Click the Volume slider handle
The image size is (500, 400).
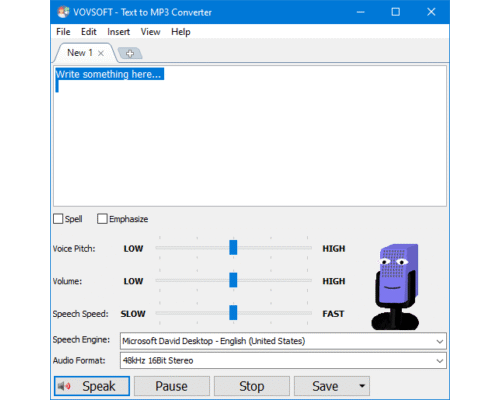coord(233,280)
